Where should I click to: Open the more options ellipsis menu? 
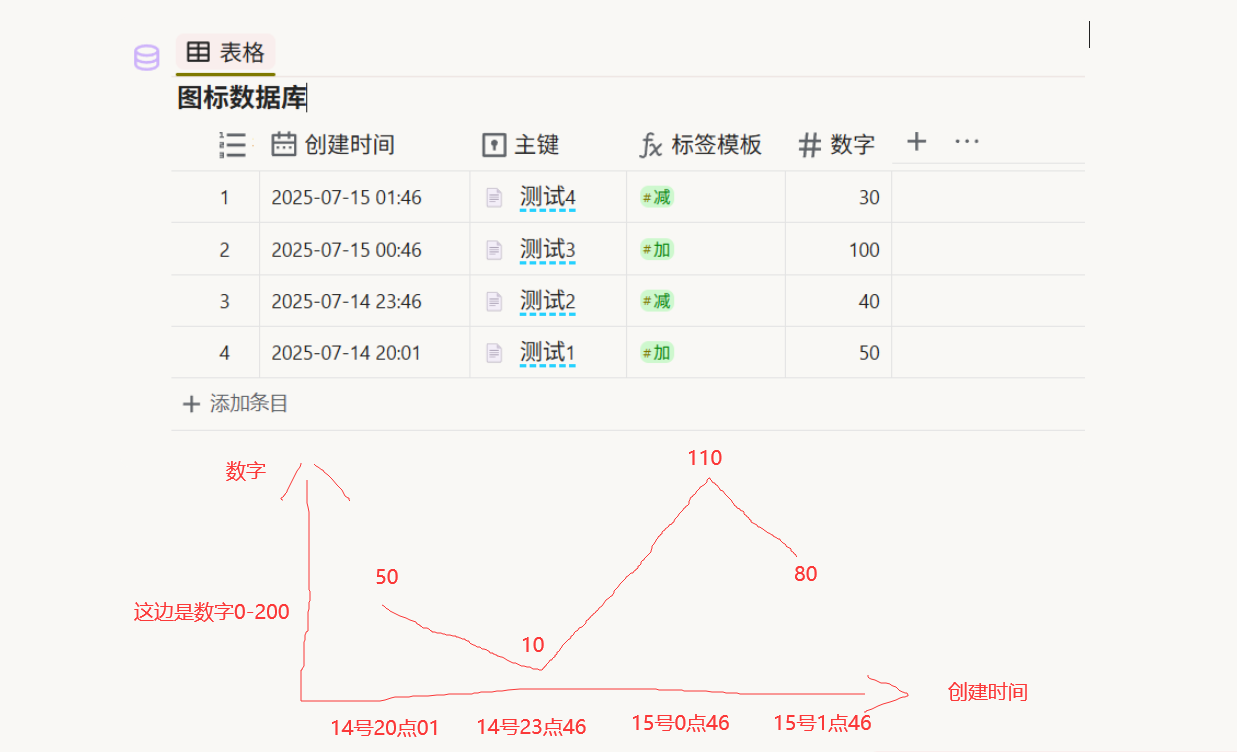(x=967, y=142)
